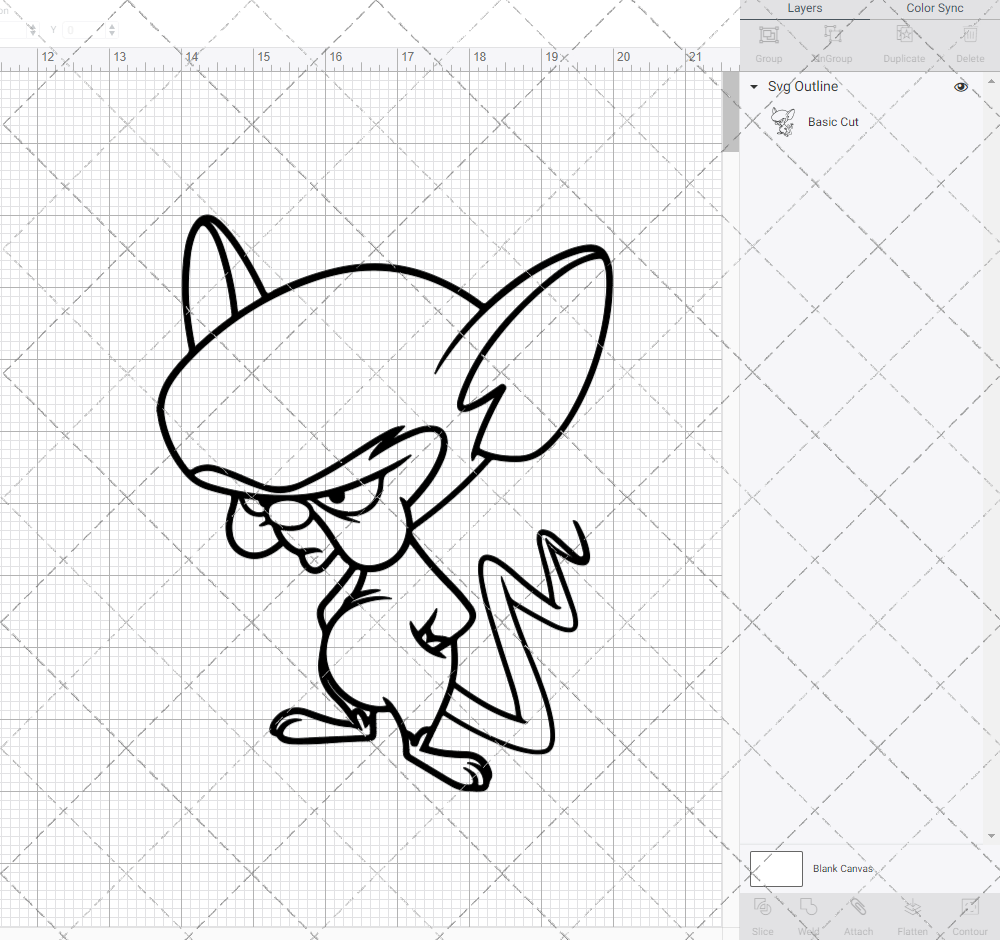Click the layers panel scroll down arrow

(x=990, y=835)
